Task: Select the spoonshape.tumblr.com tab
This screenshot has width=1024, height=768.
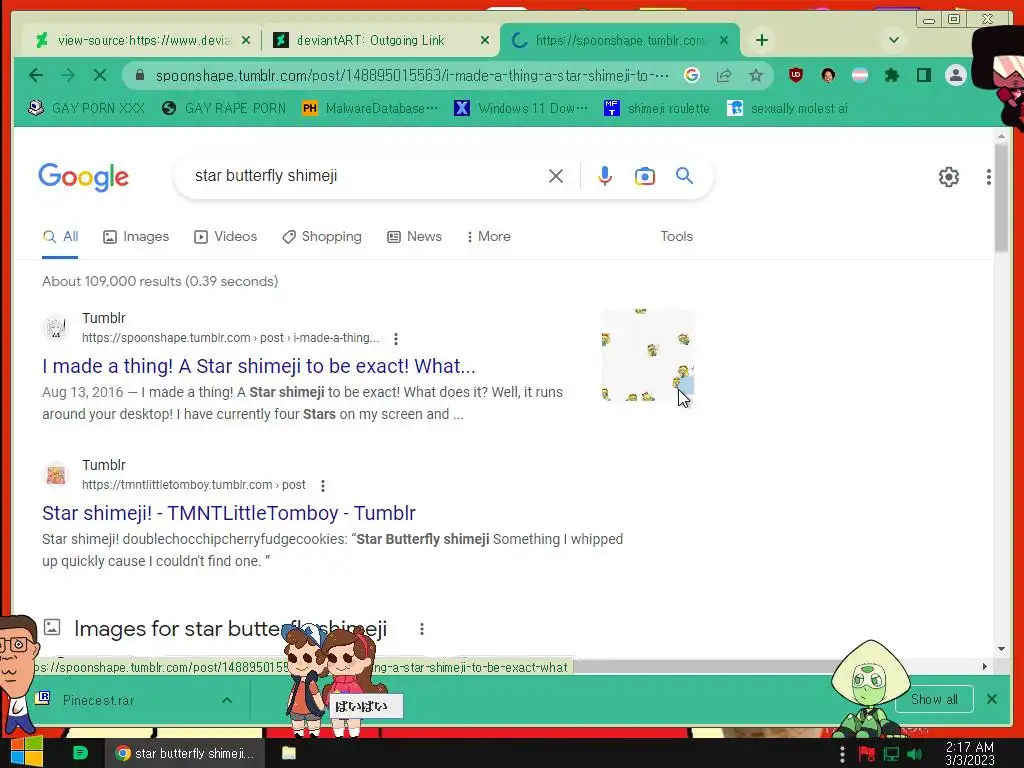Action: click(620, 40)
